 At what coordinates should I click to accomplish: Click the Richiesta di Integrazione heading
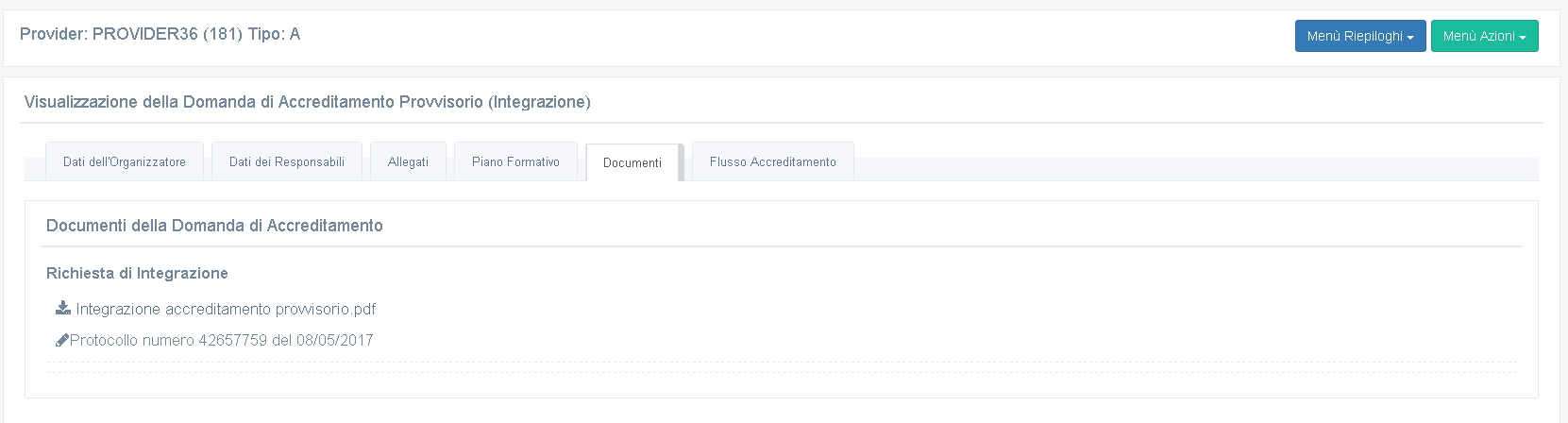click(x=137, y=273)
